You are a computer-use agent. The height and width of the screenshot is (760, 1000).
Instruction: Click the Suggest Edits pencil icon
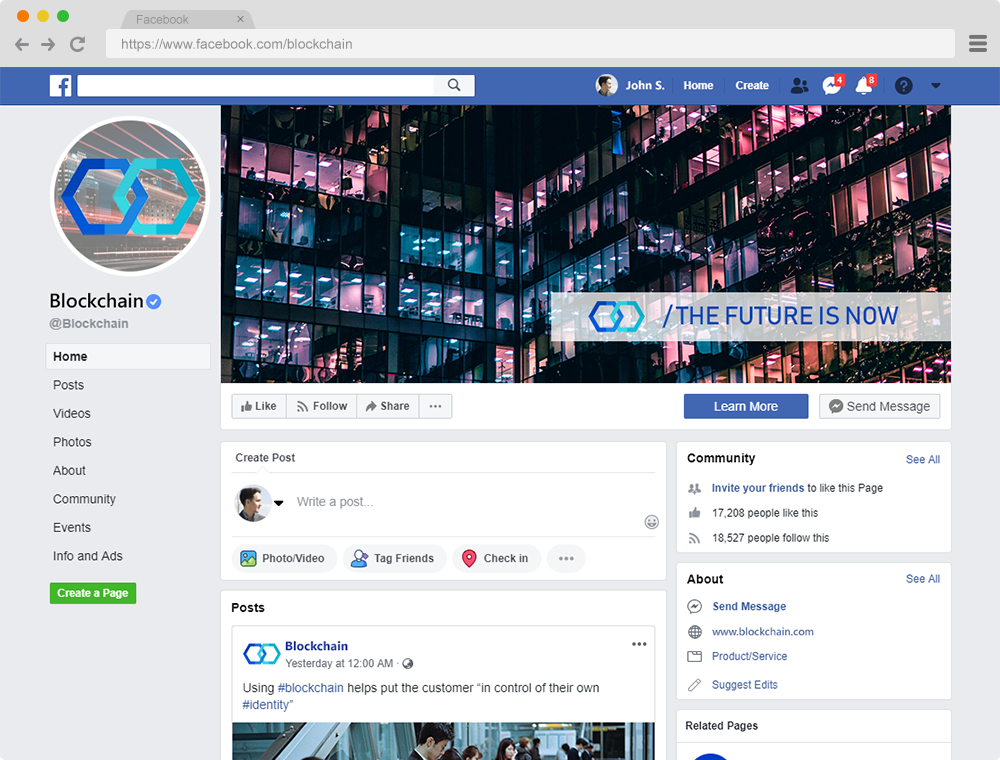(x=695, y=685)
